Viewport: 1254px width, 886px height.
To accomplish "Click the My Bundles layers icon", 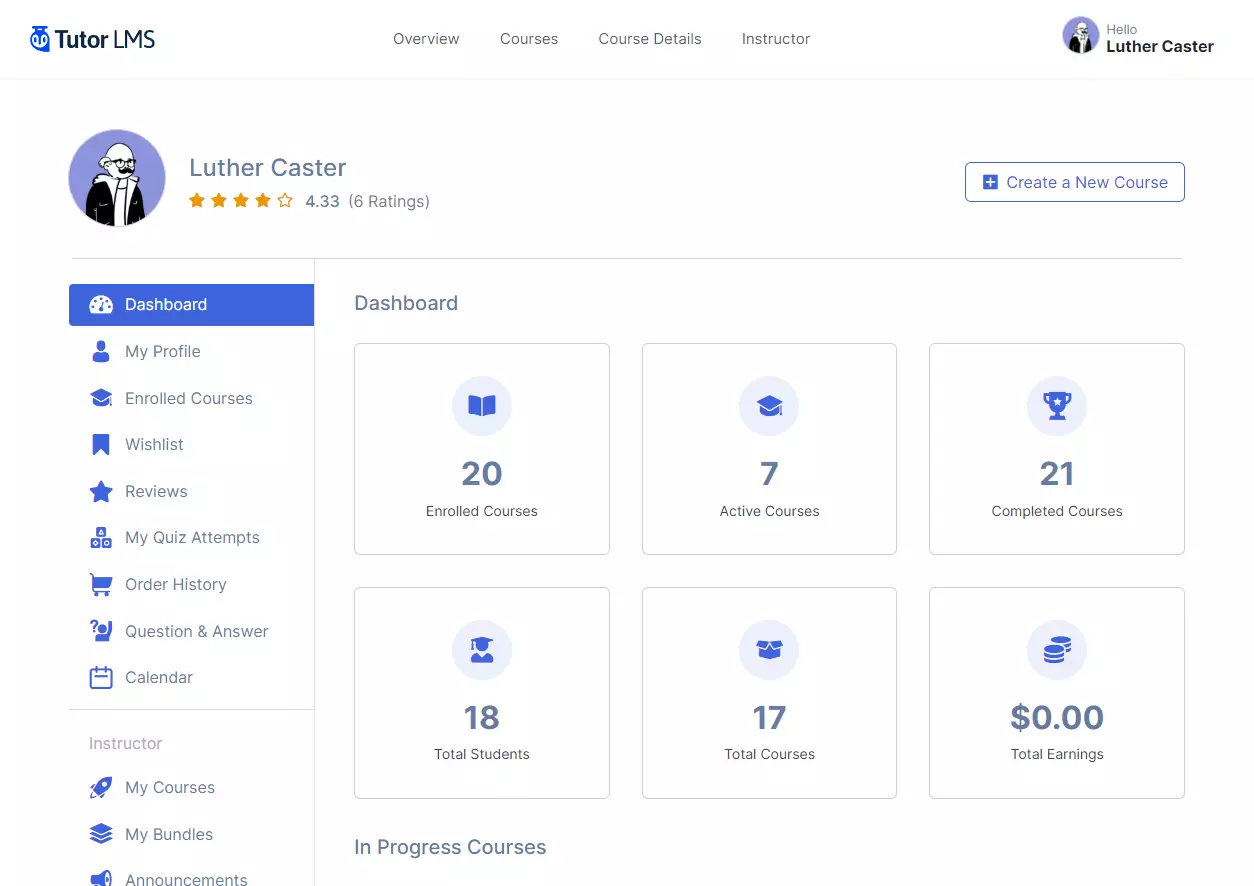I will (101, 834).
